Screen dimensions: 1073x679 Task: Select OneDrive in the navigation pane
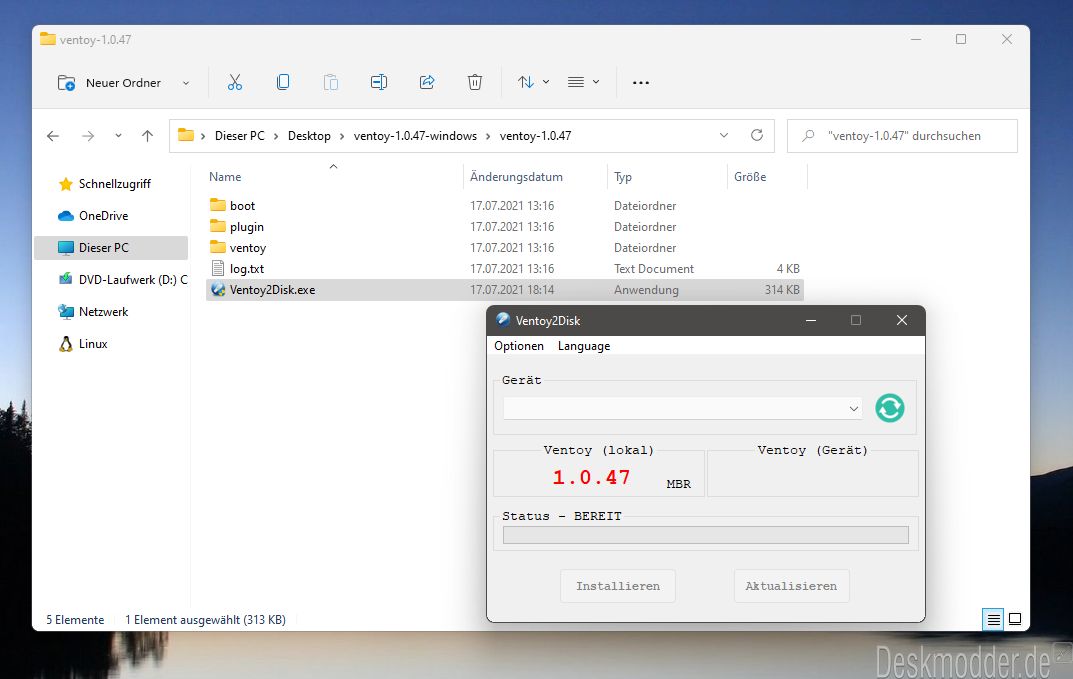point(103,216)
